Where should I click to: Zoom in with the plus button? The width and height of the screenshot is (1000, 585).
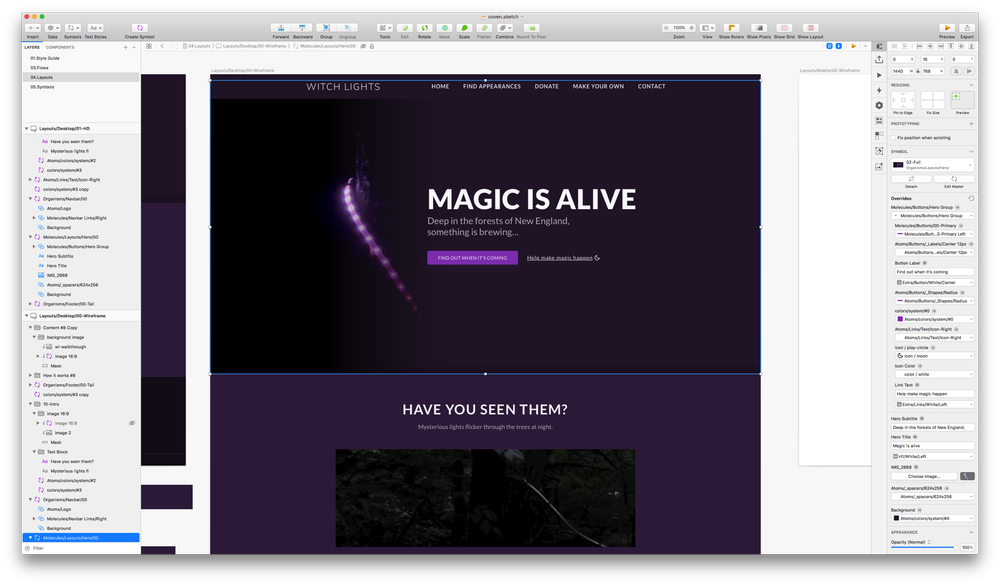pos(691,28)
